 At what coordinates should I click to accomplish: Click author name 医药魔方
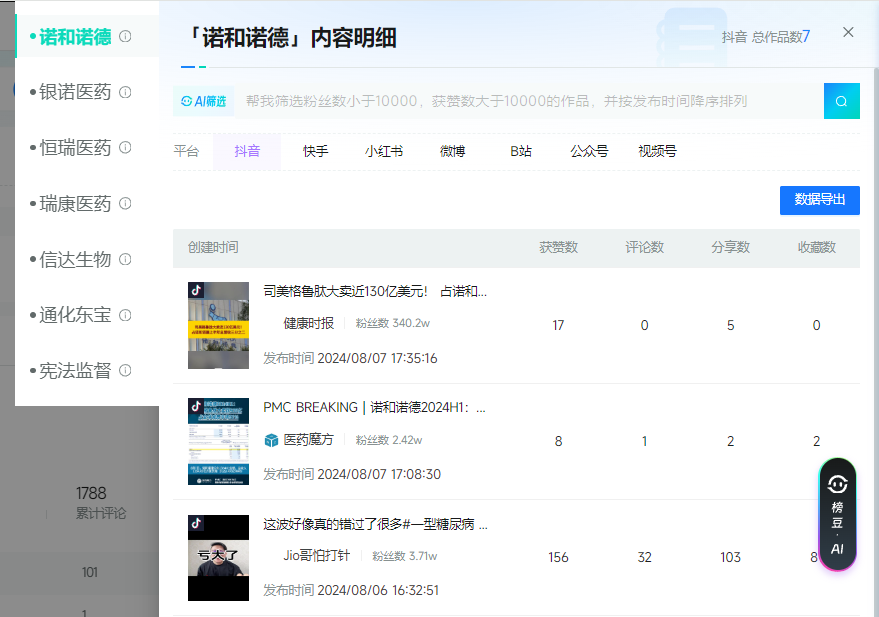point(308,440)
